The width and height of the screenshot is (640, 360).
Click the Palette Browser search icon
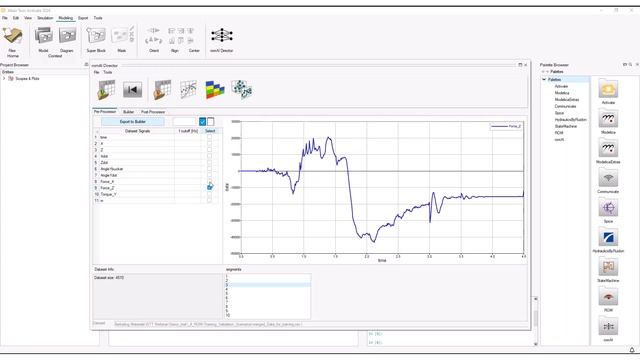630,64
